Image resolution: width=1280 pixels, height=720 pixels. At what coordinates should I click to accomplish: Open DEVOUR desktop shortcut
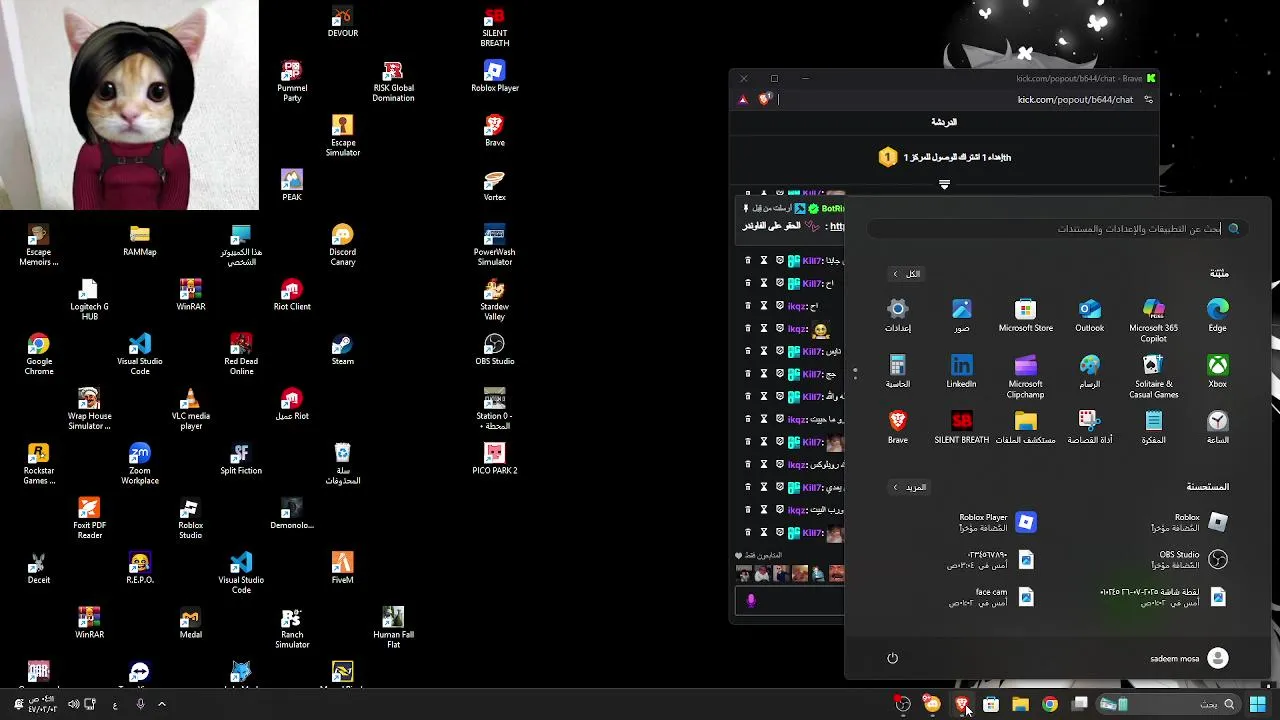coord(343,22)
